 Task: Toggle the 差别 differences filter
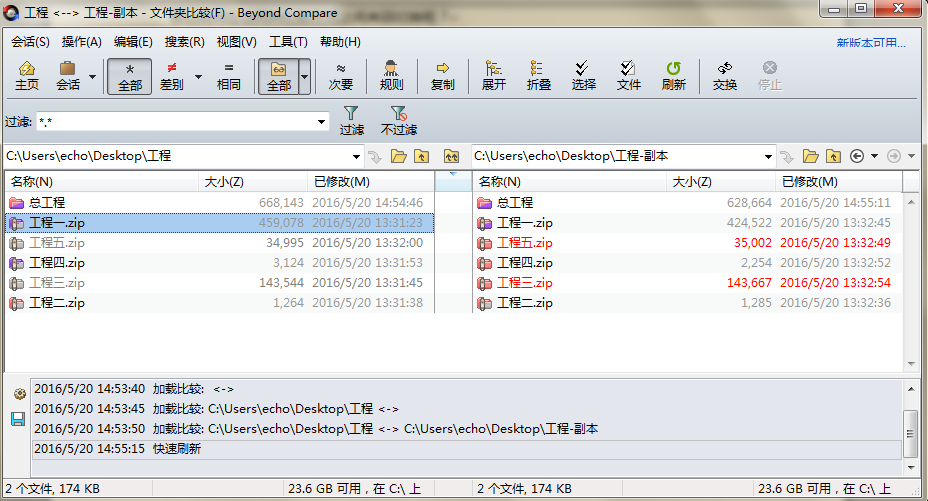172,76
